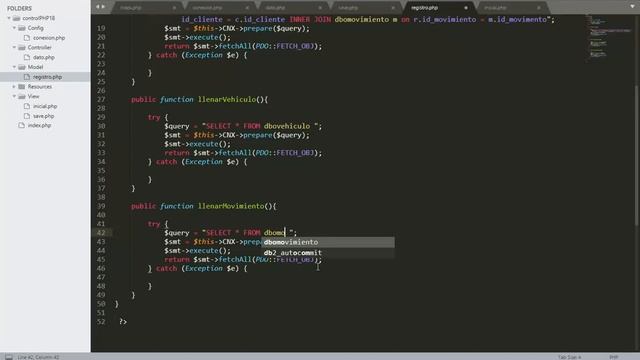The width and height of the screenshot is (640, 360).
Task: Close the conexion.php tab
Action: pyautogui.click(x=247, y=8)
